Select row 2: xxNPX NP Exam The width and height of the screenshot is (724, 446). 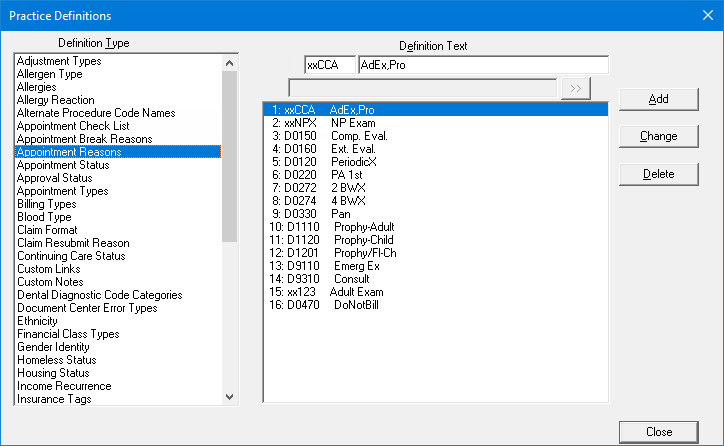click(x=436, y=123)
